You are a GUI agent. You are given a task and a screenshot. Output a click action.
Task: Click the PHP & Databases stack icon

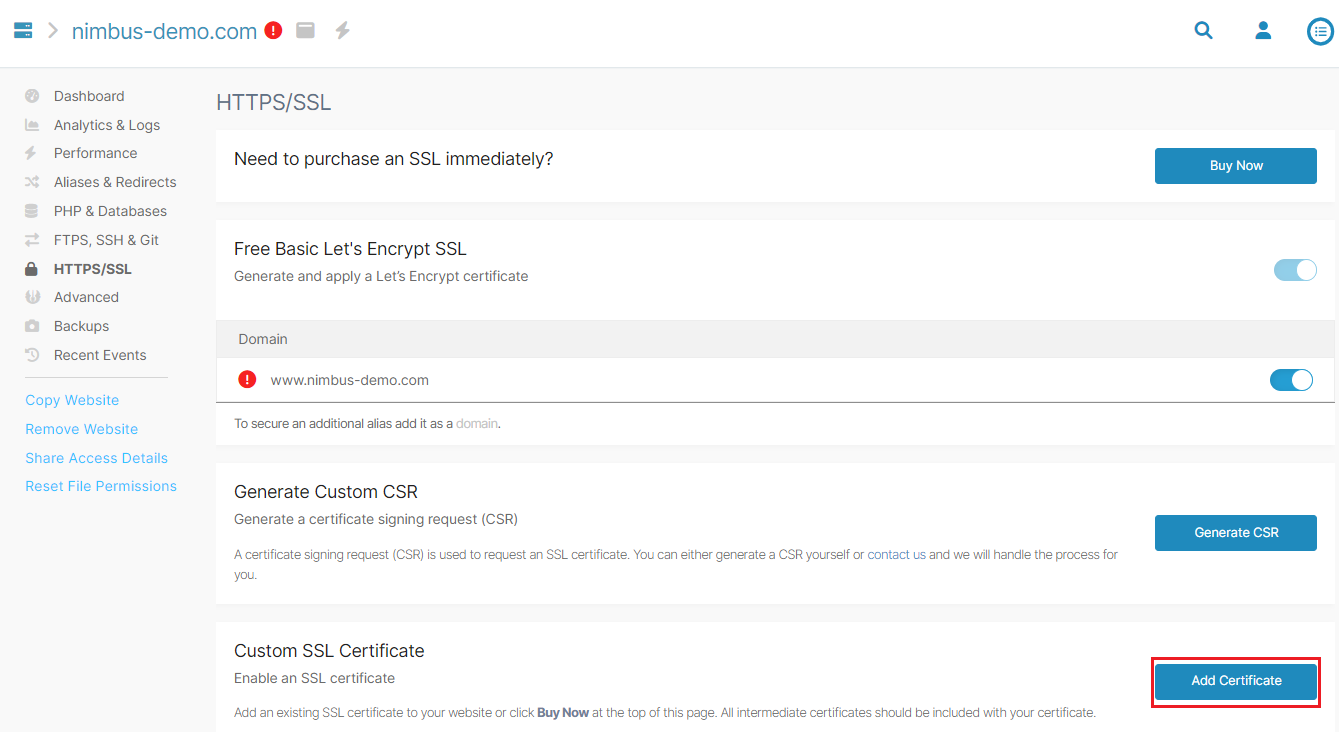point(32,211)
